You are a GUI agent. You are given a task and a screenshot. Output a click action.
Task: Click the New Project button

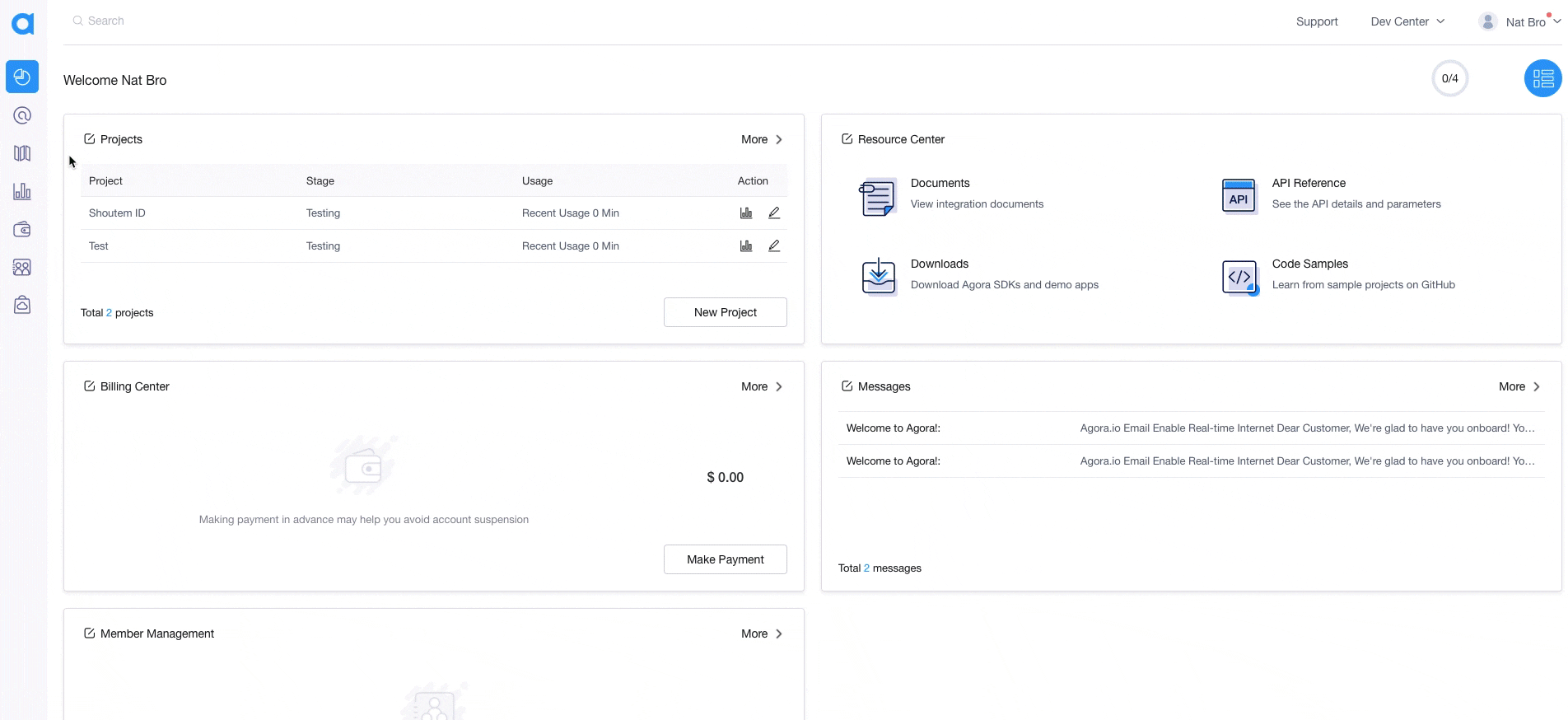pyautogui.click(x=726, y=312)
